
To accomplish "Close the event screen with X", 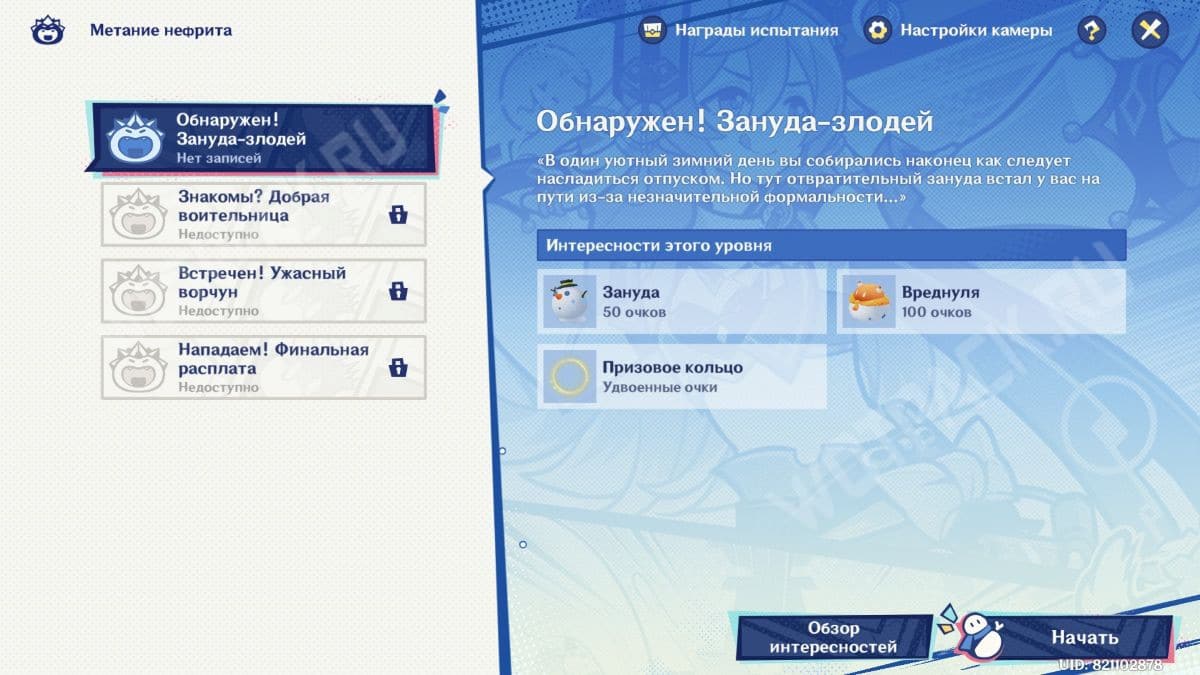I will point(1150,30).
